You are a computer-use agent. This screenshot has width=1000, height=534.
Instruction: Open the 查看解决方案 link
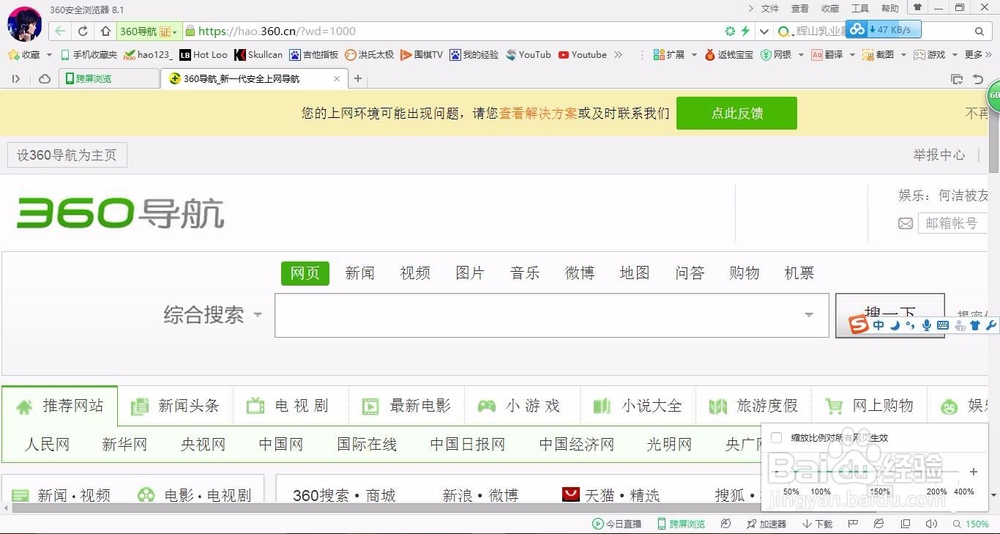click(538, 114)
